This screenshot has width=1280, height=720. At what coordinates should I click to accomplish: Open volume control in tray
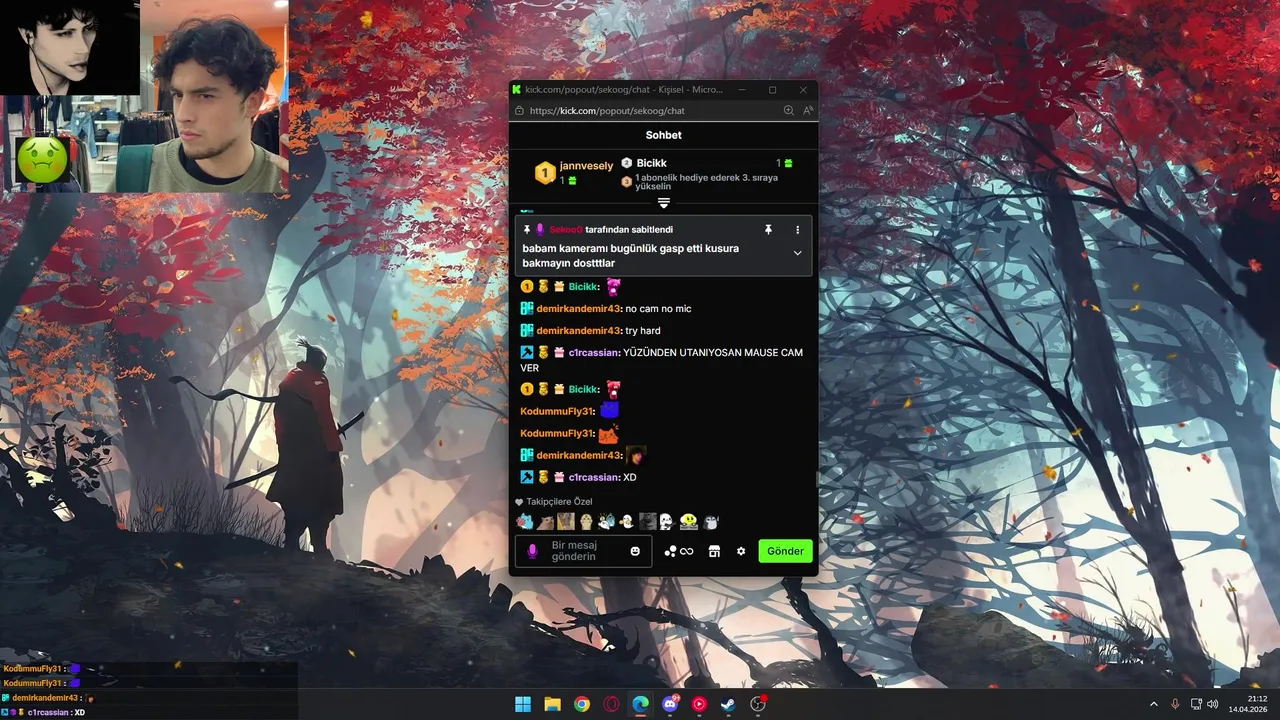point(1212,704)
